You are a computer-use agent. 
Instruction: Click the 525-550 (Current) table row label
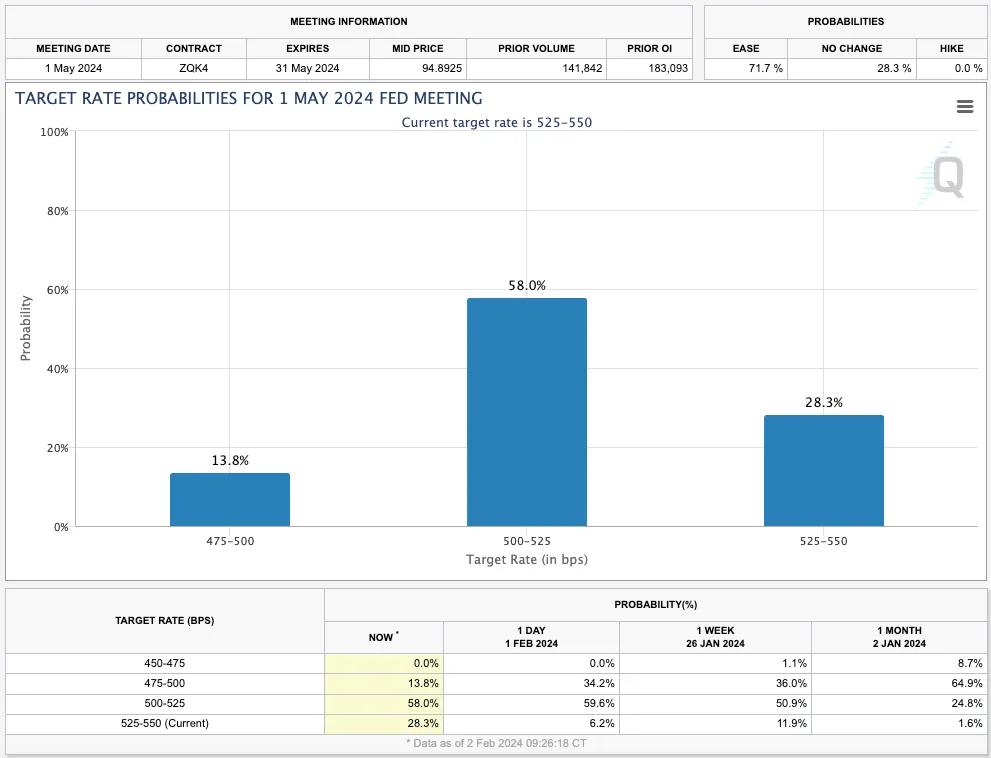(x=165, y=723)
